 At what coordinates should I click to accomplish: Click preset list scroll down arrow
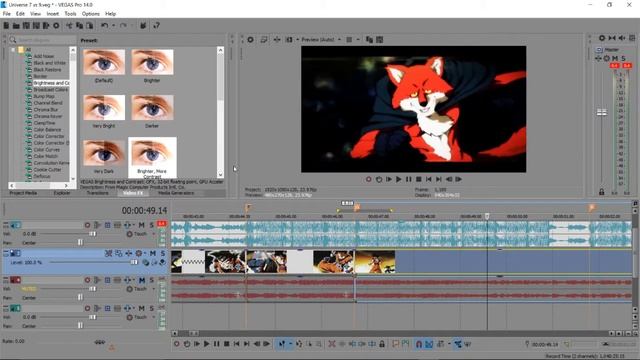220,175
